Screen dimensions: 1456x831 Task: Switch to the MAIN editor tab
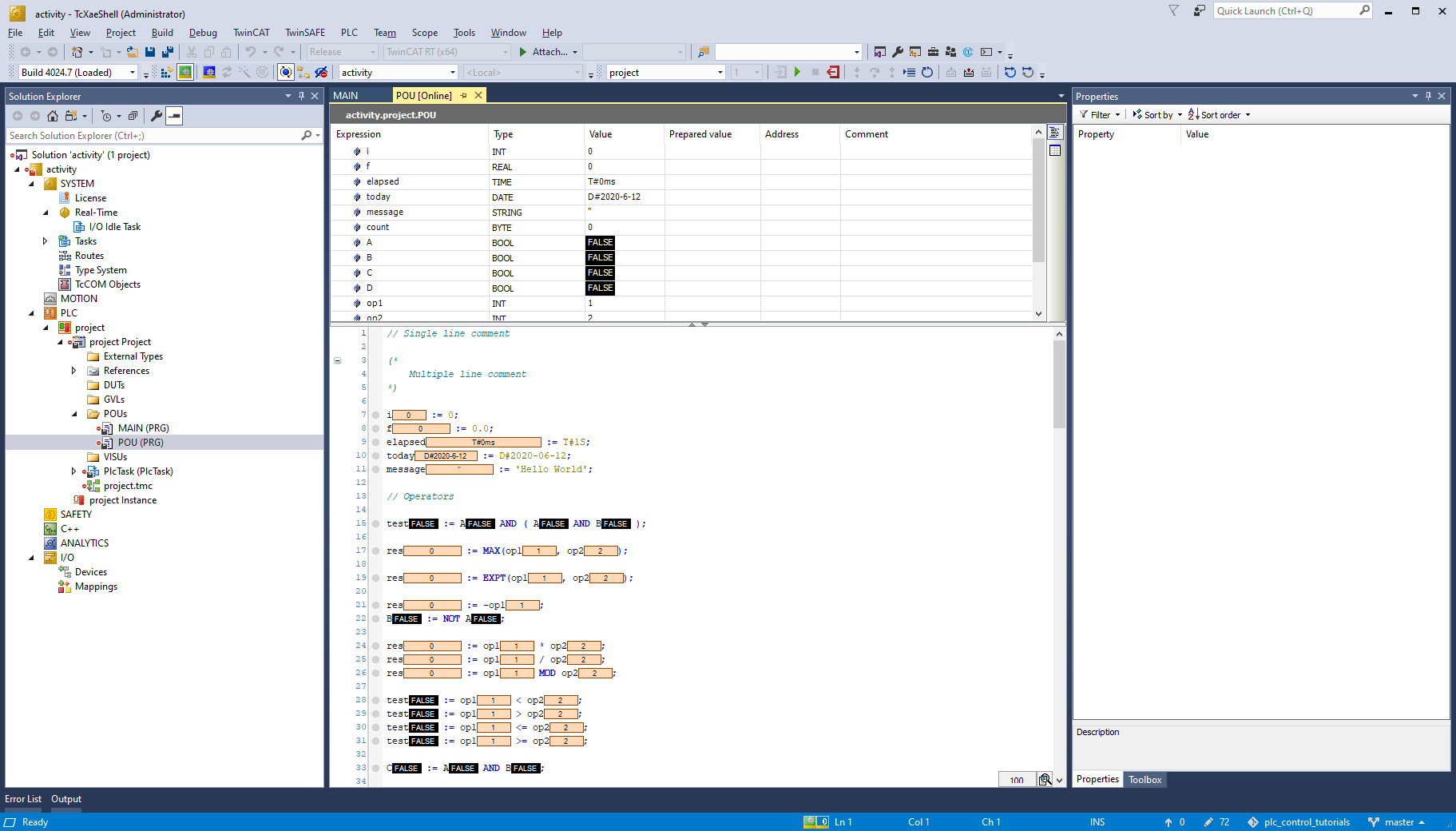346,95
